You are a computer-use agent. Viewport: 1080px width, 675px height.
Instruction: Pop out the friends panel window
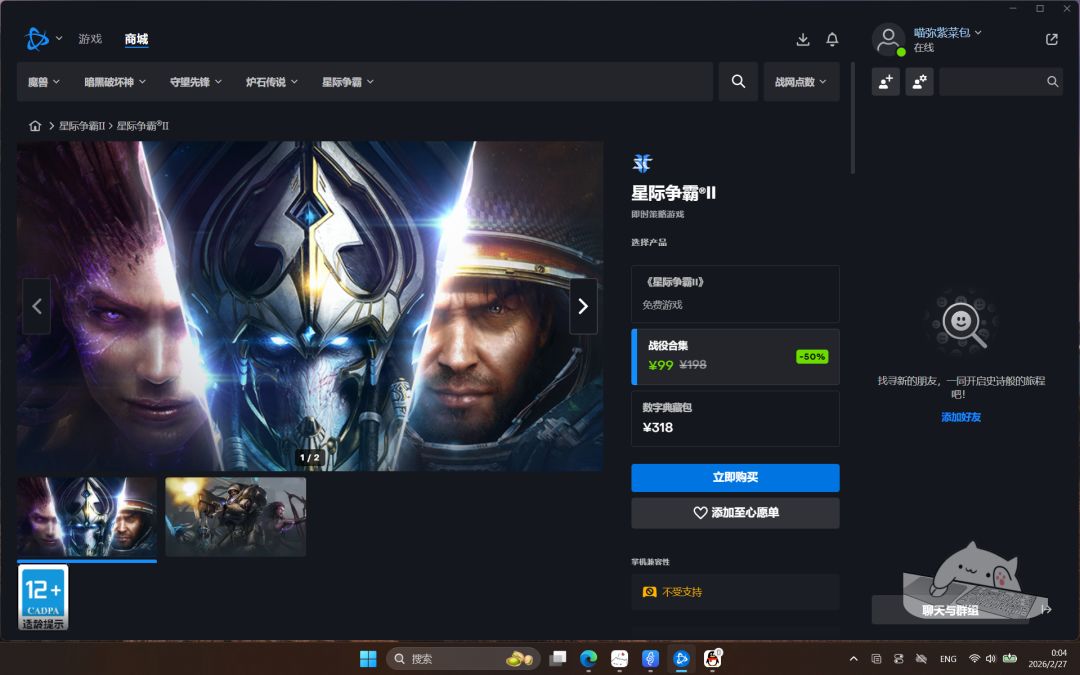click(1051, 39)
